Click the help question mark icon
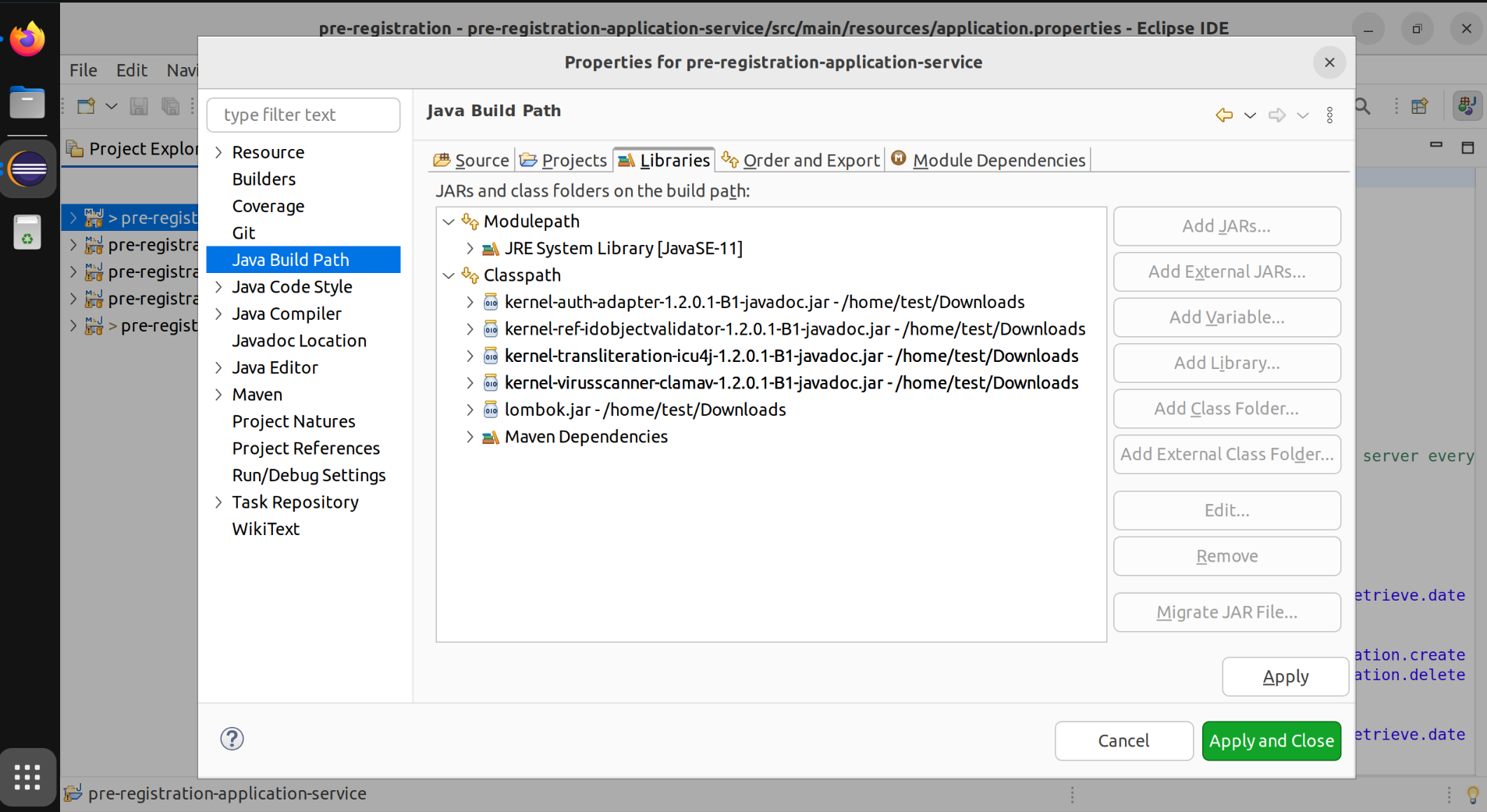1487x812 pixels. coord(232,739)
